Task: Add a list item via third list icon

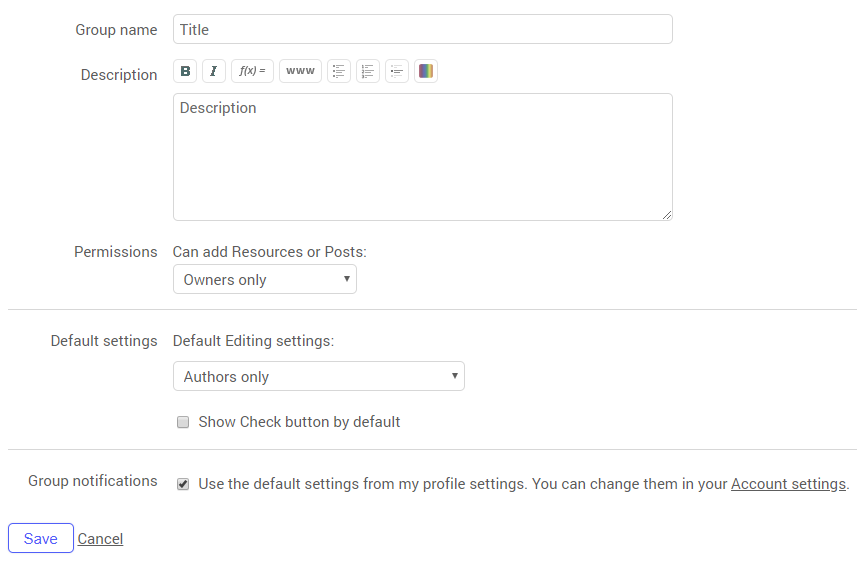Action: [x=397, y=71]
